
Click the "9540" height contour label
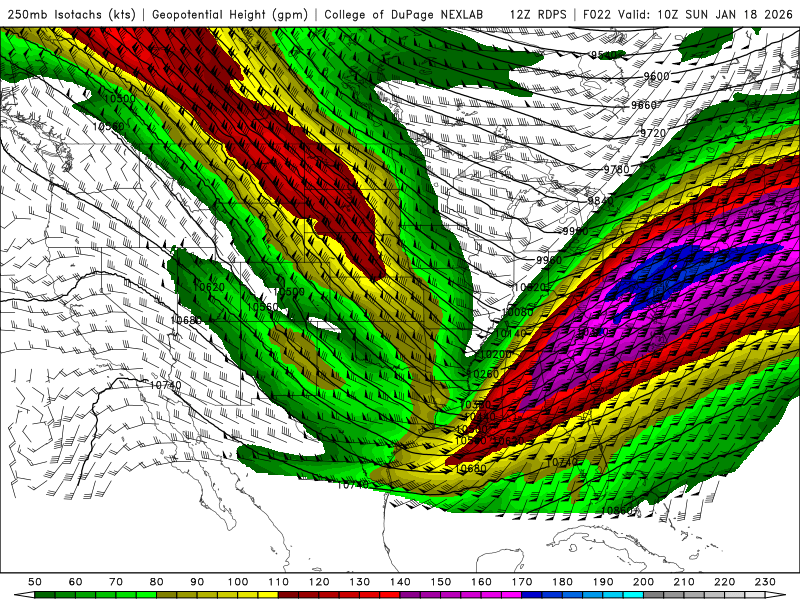coord(603,55)
